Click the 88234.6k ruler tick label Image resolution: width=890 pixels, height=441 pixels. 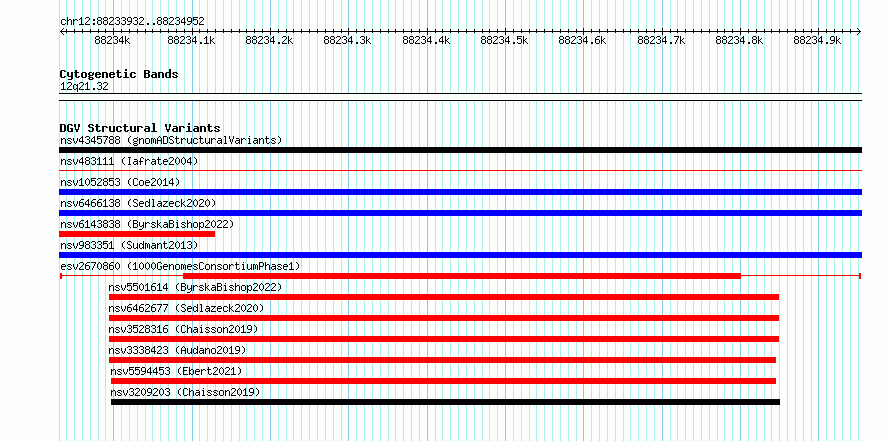583,40
